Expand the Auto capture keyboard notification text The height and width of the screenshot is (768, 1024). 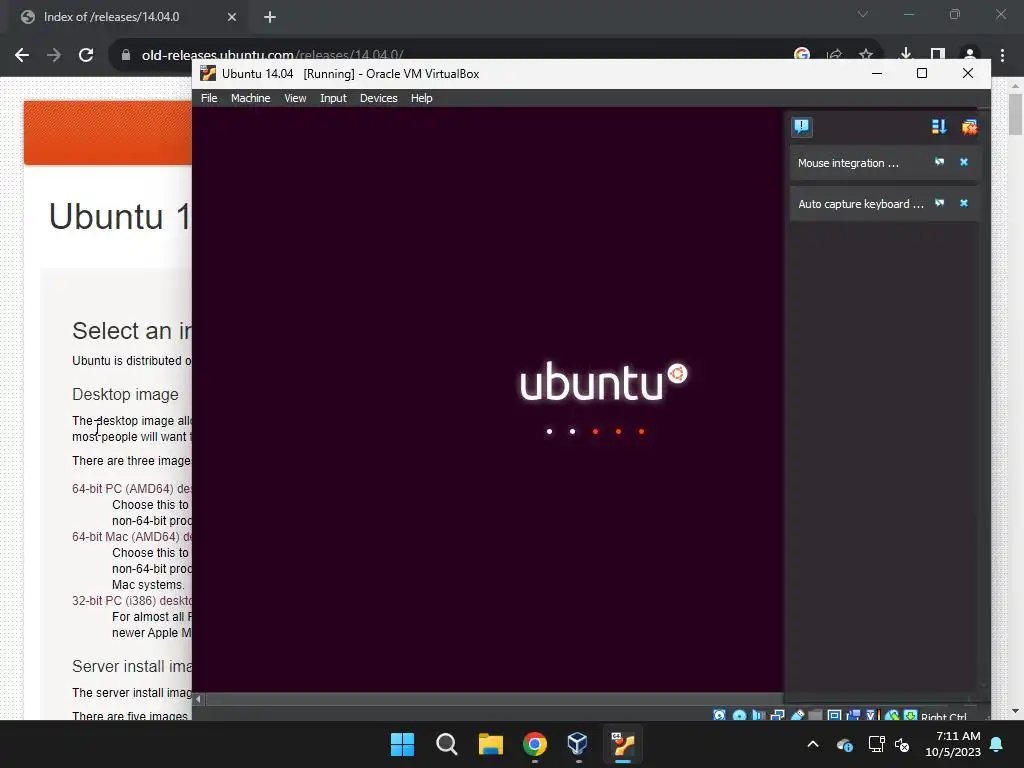(861, 204)
